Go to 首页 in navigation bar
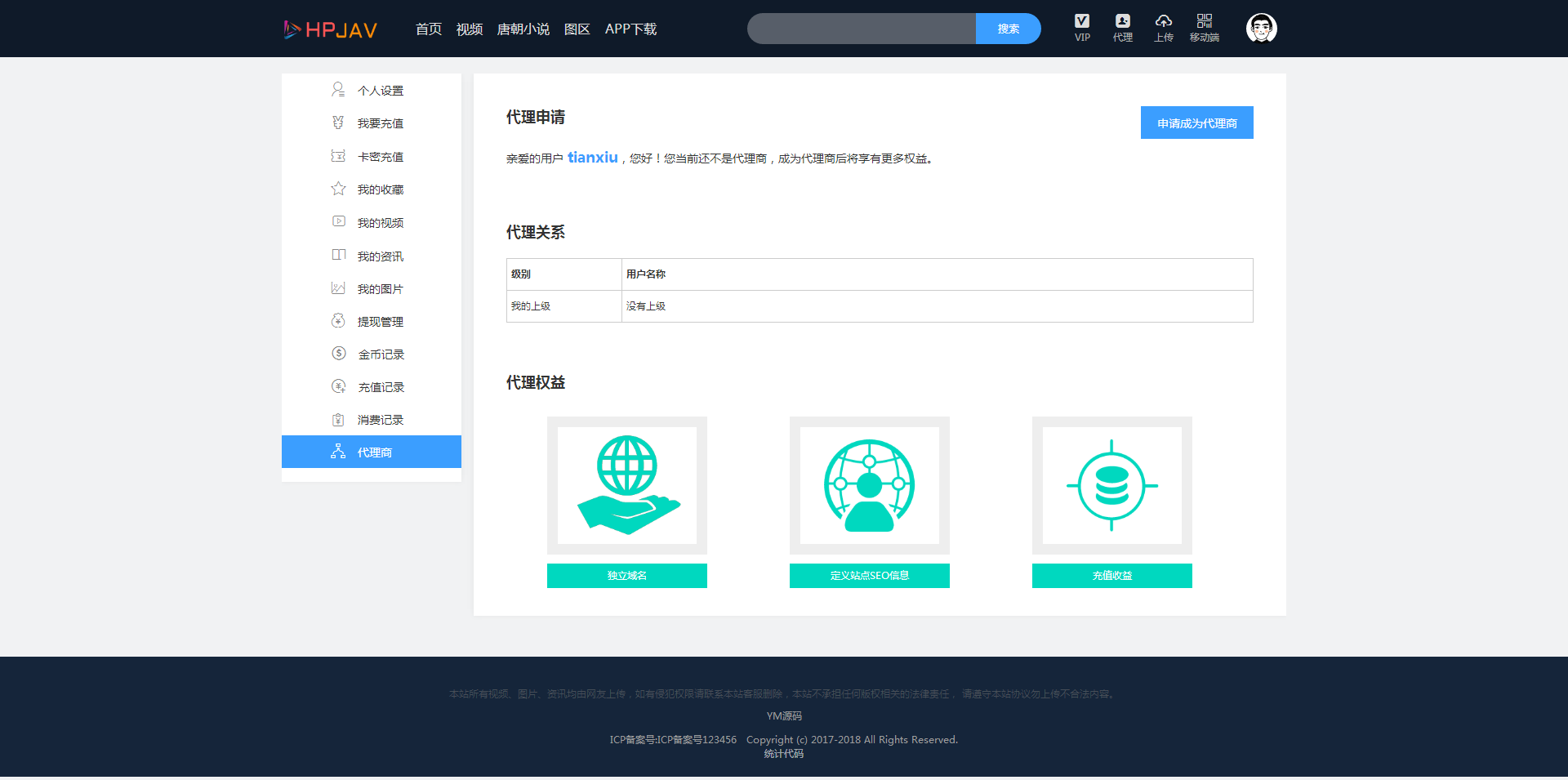The height and width of the screenshot is (780, 1568). (429, 29)
